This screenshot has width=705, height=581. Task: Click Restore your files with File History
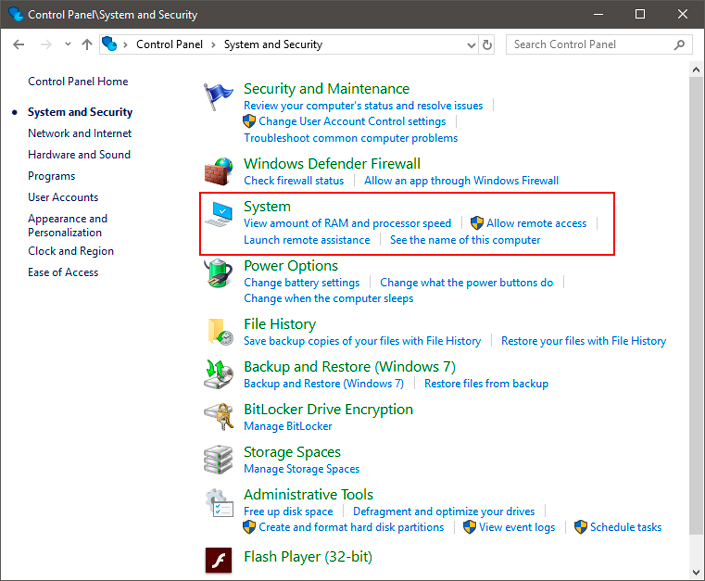584,341
